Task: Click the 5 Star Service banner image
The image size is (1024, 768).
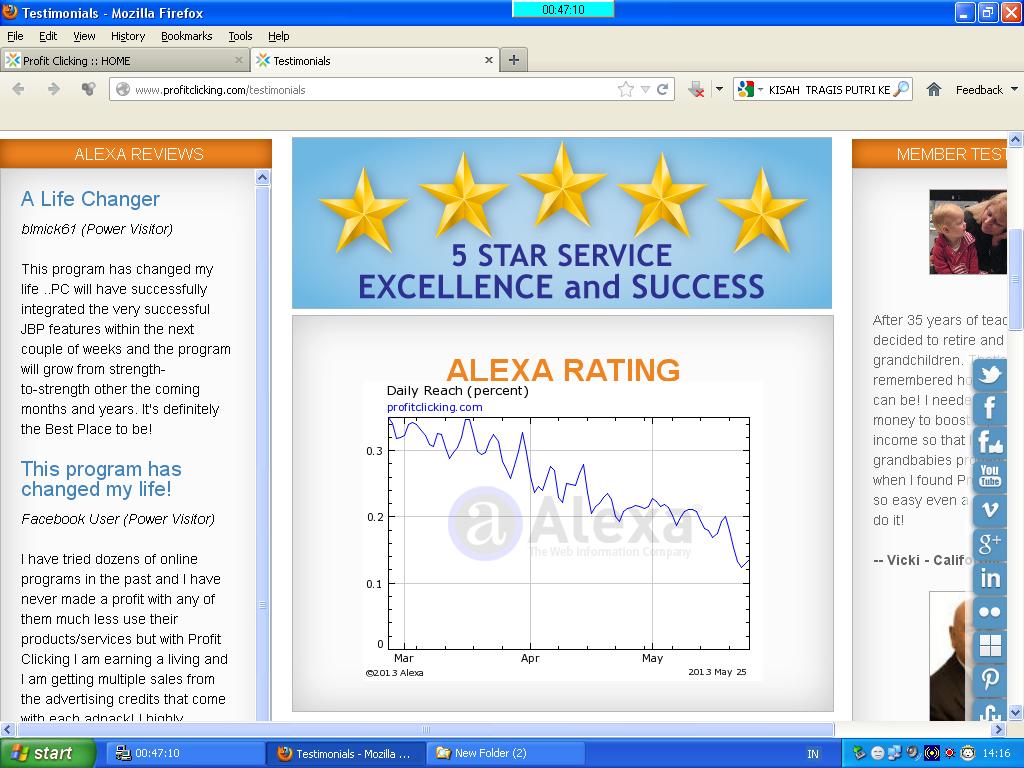Action: 562,223
